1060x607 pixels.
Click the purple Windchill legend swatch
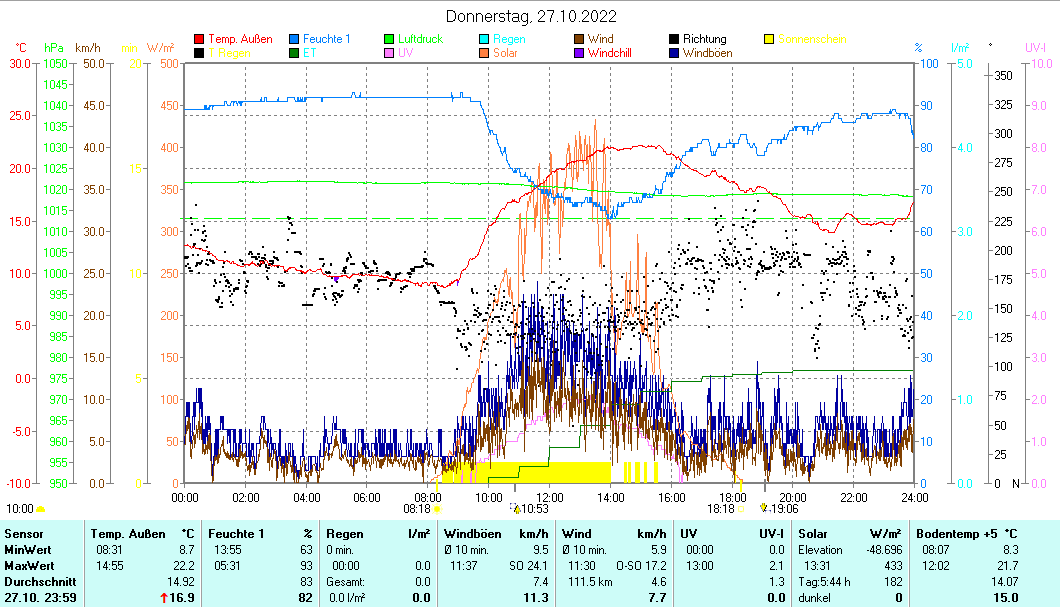(x=581, y=53)
